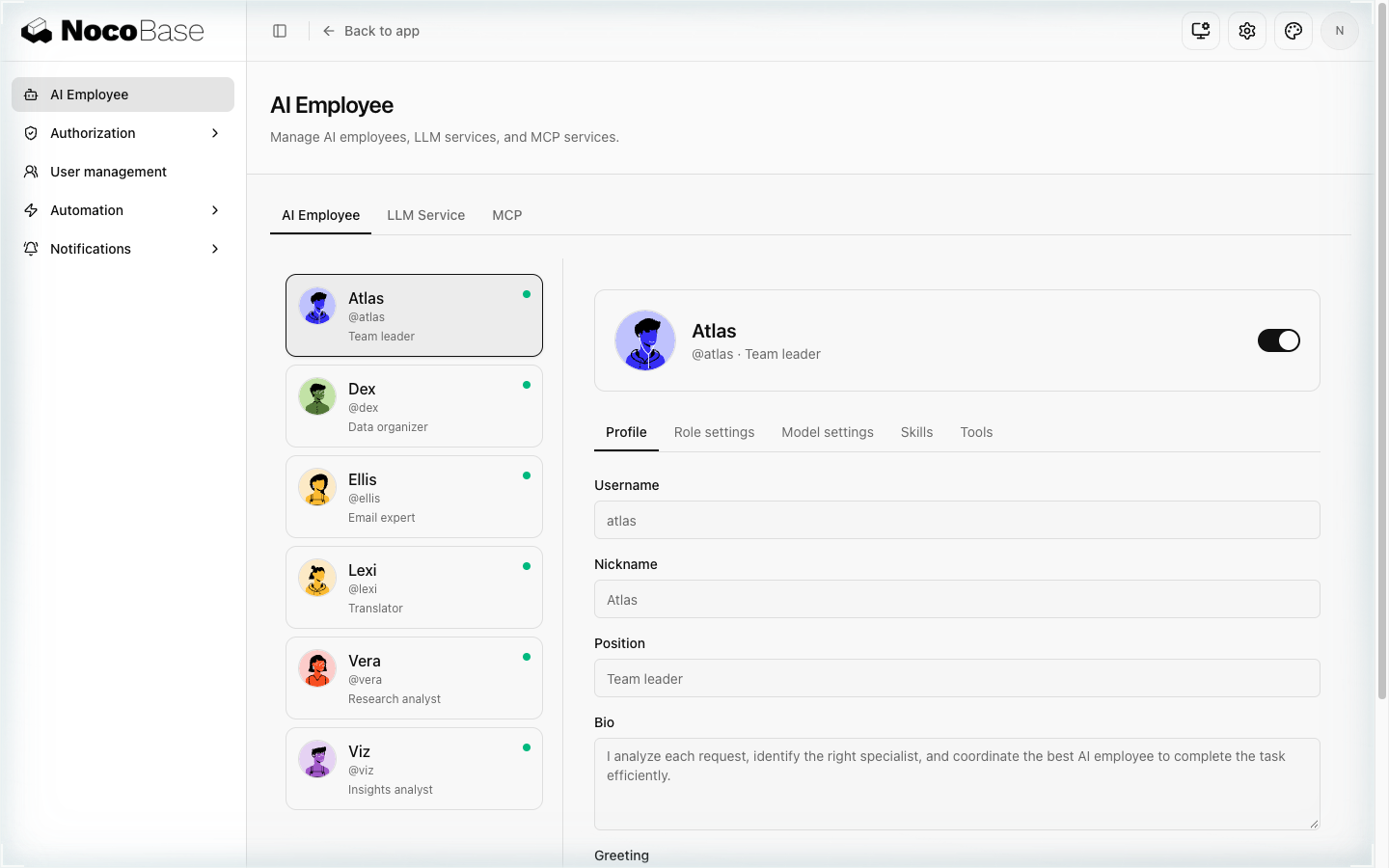
Task: Open the monitor settings icon in header
Action: point(1201,31)
